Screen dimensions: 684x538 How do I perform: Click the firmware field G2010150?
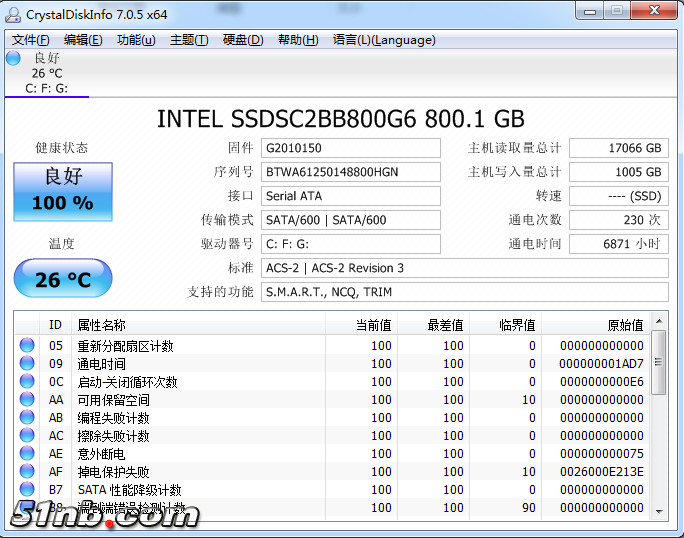pos(351,148)
